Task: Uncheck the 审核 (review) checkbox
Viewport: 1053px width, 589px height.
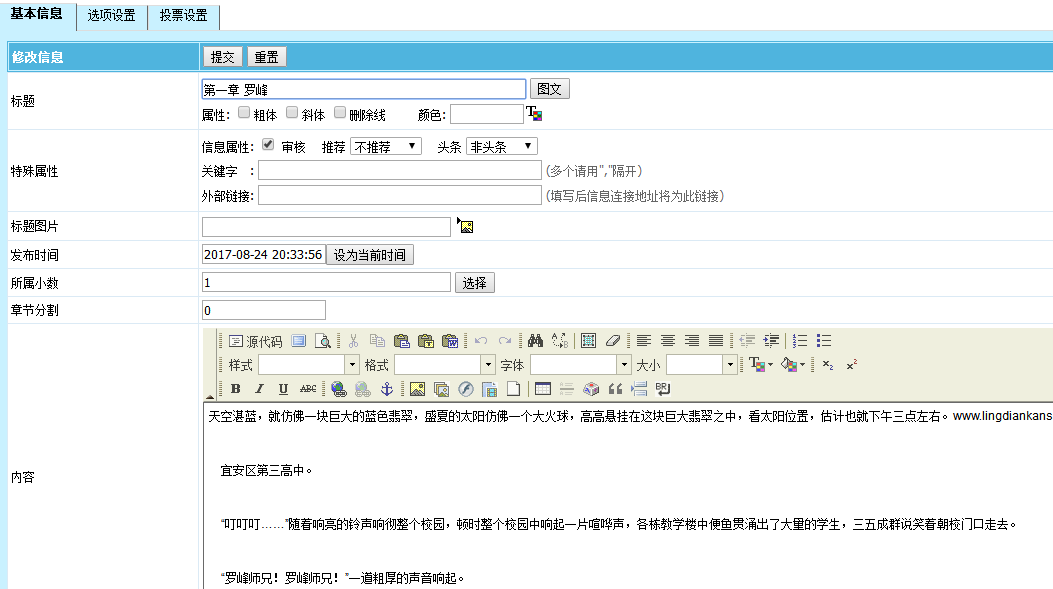Action: coord(268,145)
